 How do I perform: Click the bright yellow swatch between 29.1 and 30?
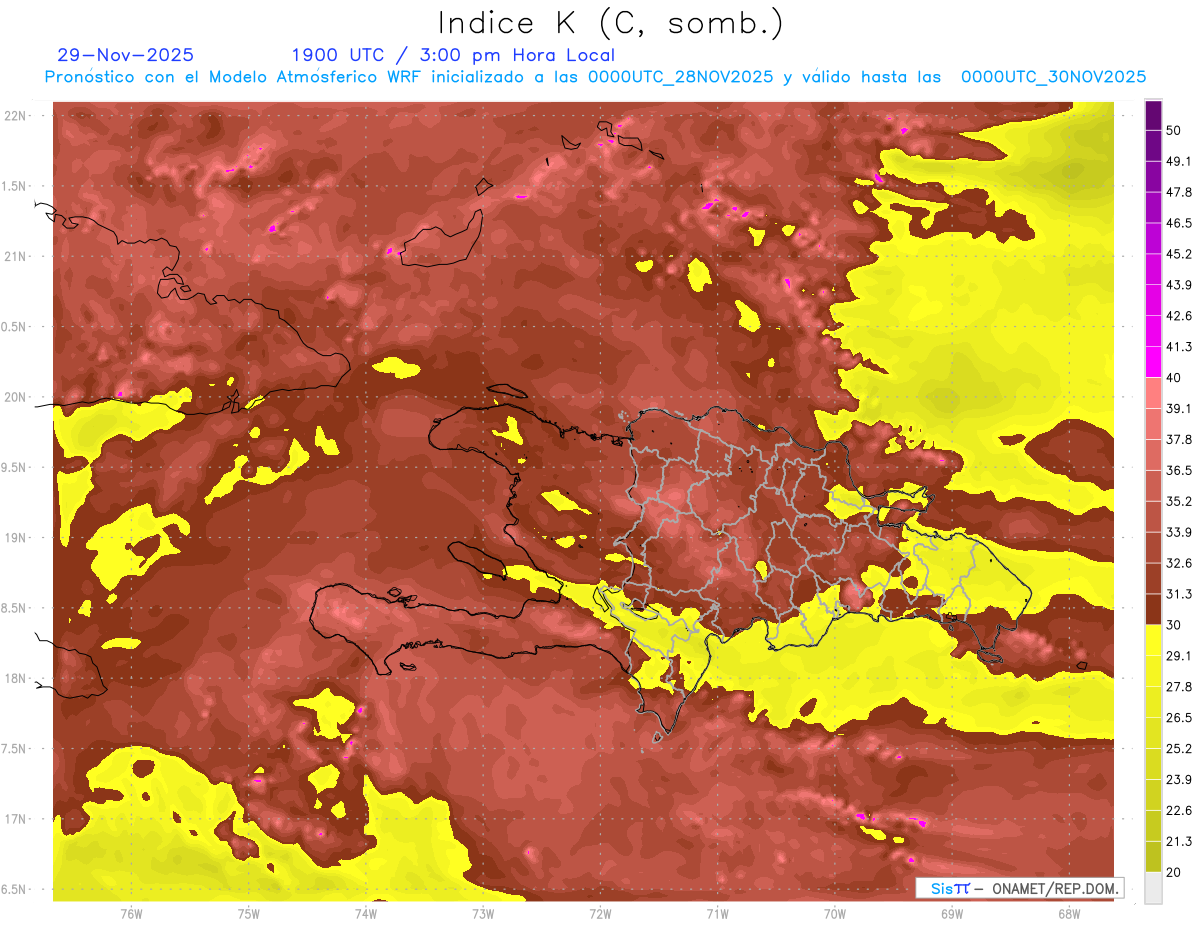[1153, 640]
